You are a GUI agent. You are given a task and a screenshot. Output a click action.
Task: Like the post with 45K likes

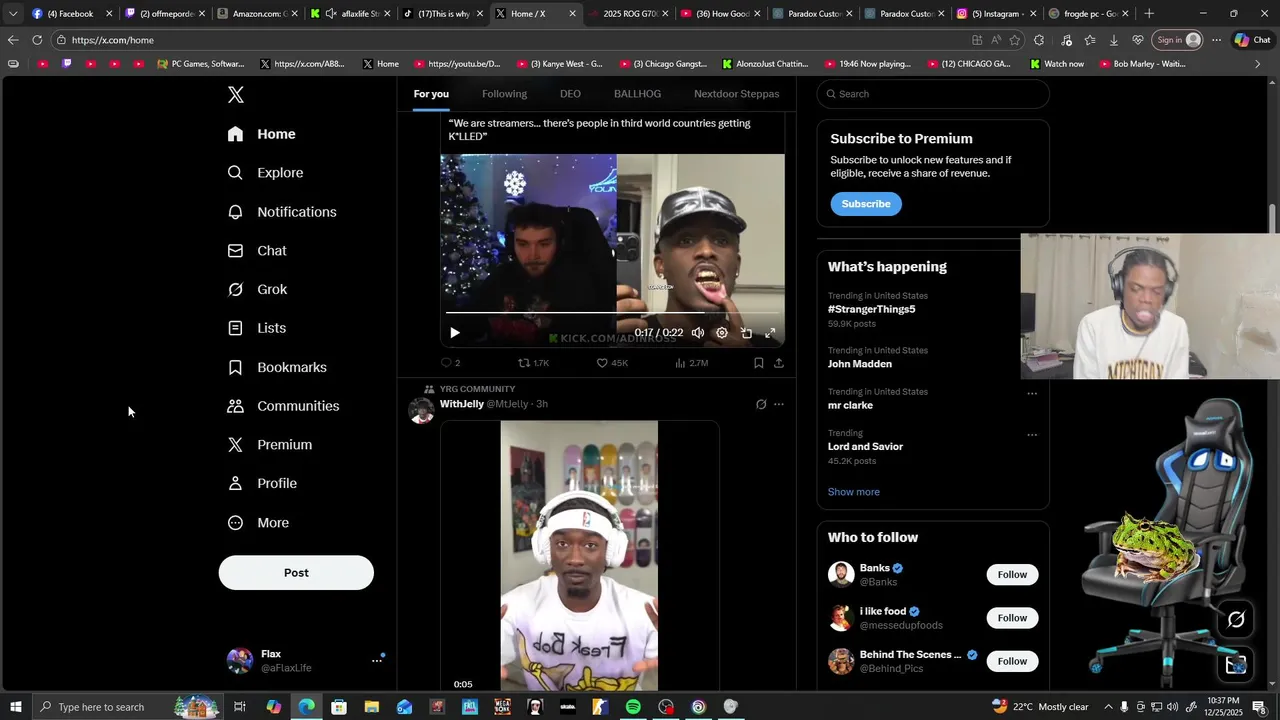[612, 363]
